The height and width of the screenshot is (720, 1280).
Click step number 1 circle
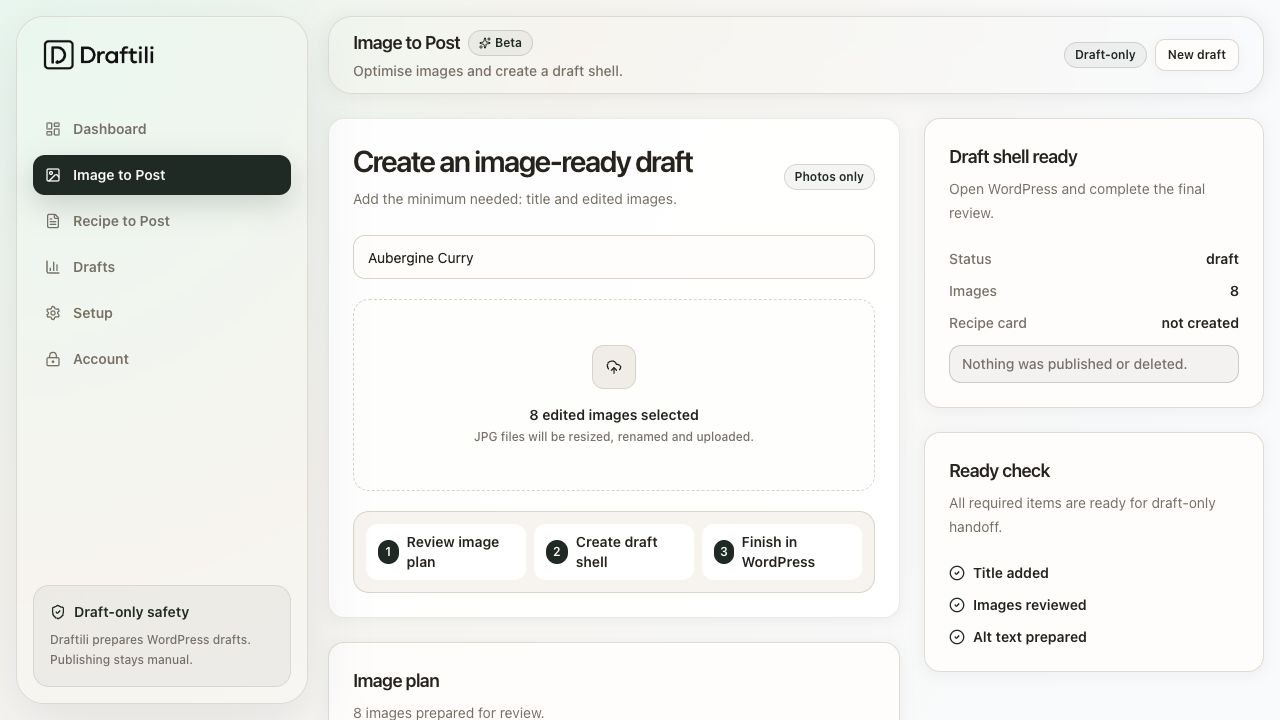[388, 552]
